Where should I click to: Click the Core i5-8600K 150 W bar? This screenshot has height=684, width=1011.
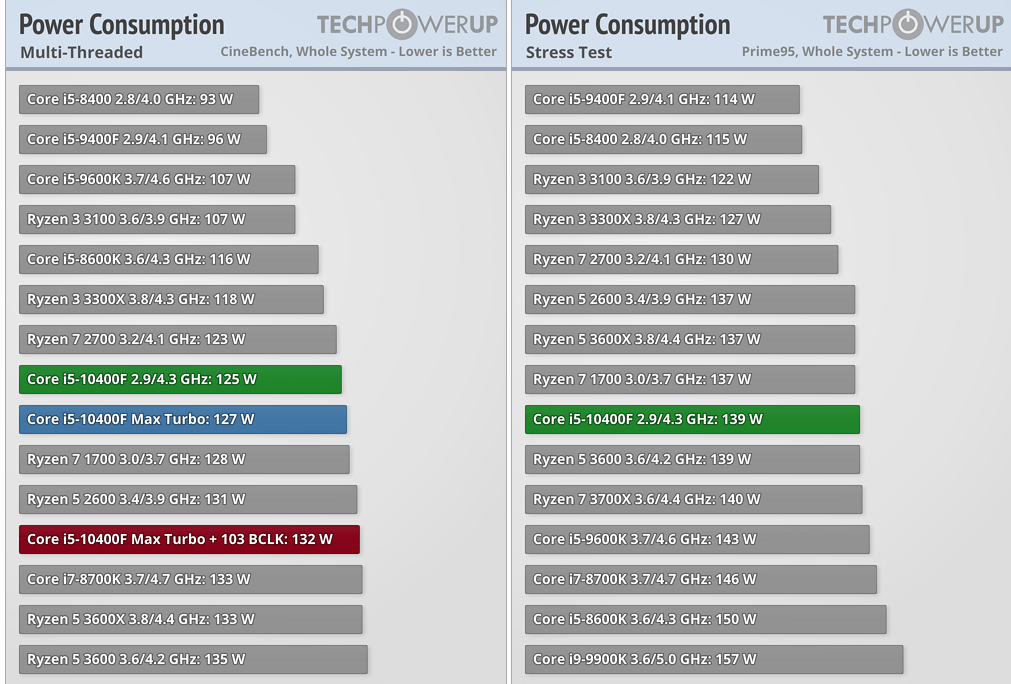pyautogui.click(x=705, y=619)
